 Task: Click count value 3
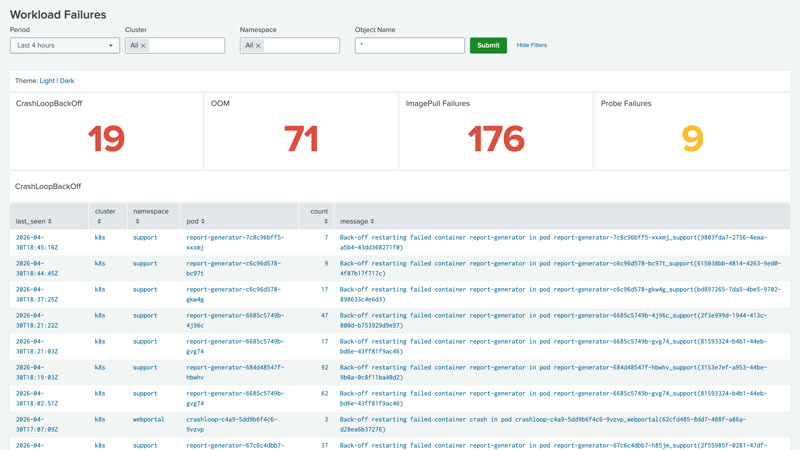click(326, 419)
